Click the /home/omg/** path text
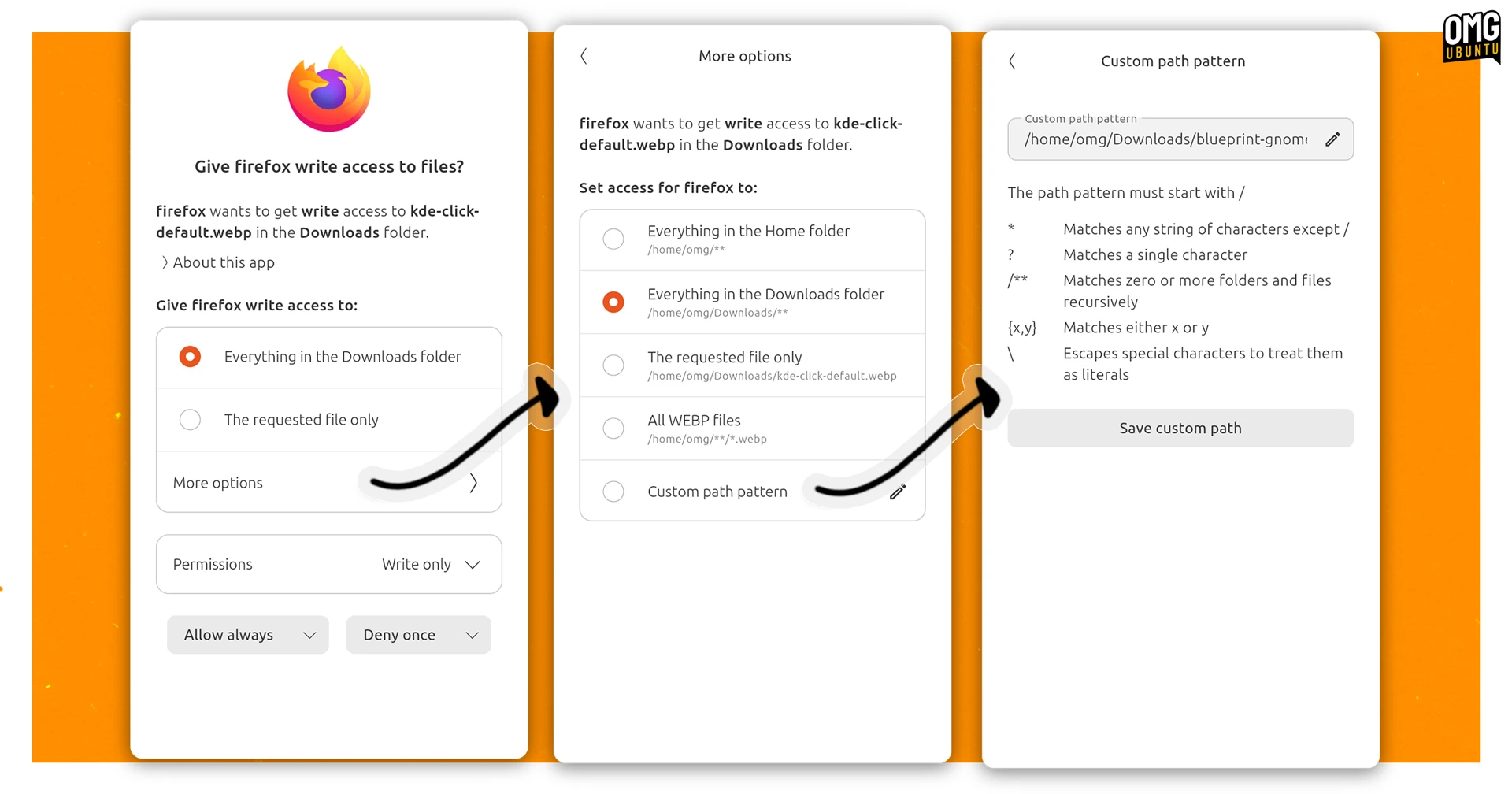Image resolution: width=1512 pixels, height=794 pixels. tap(686, 250)
